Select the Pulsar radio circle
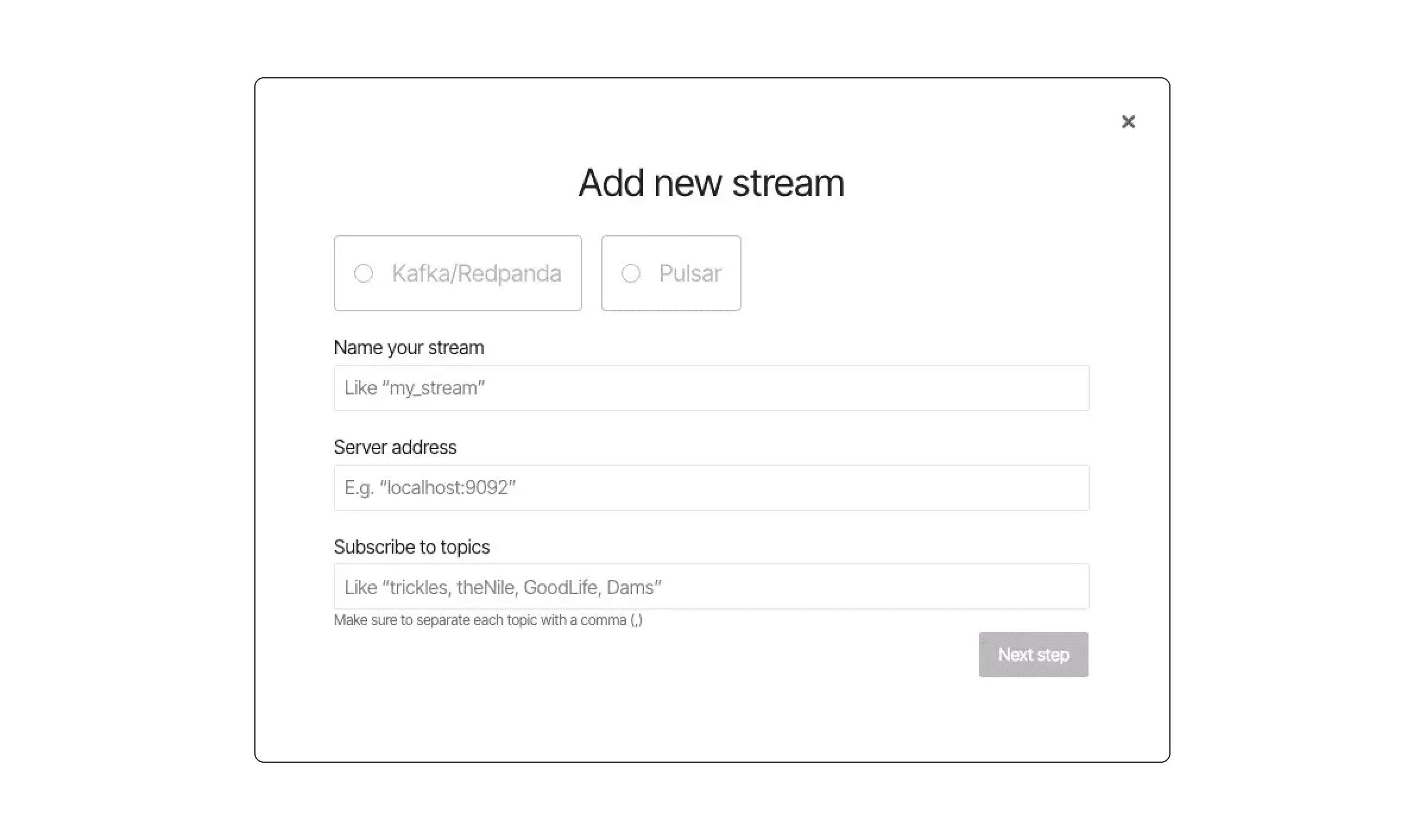The image size is (1426, 840). pos(630,273)
